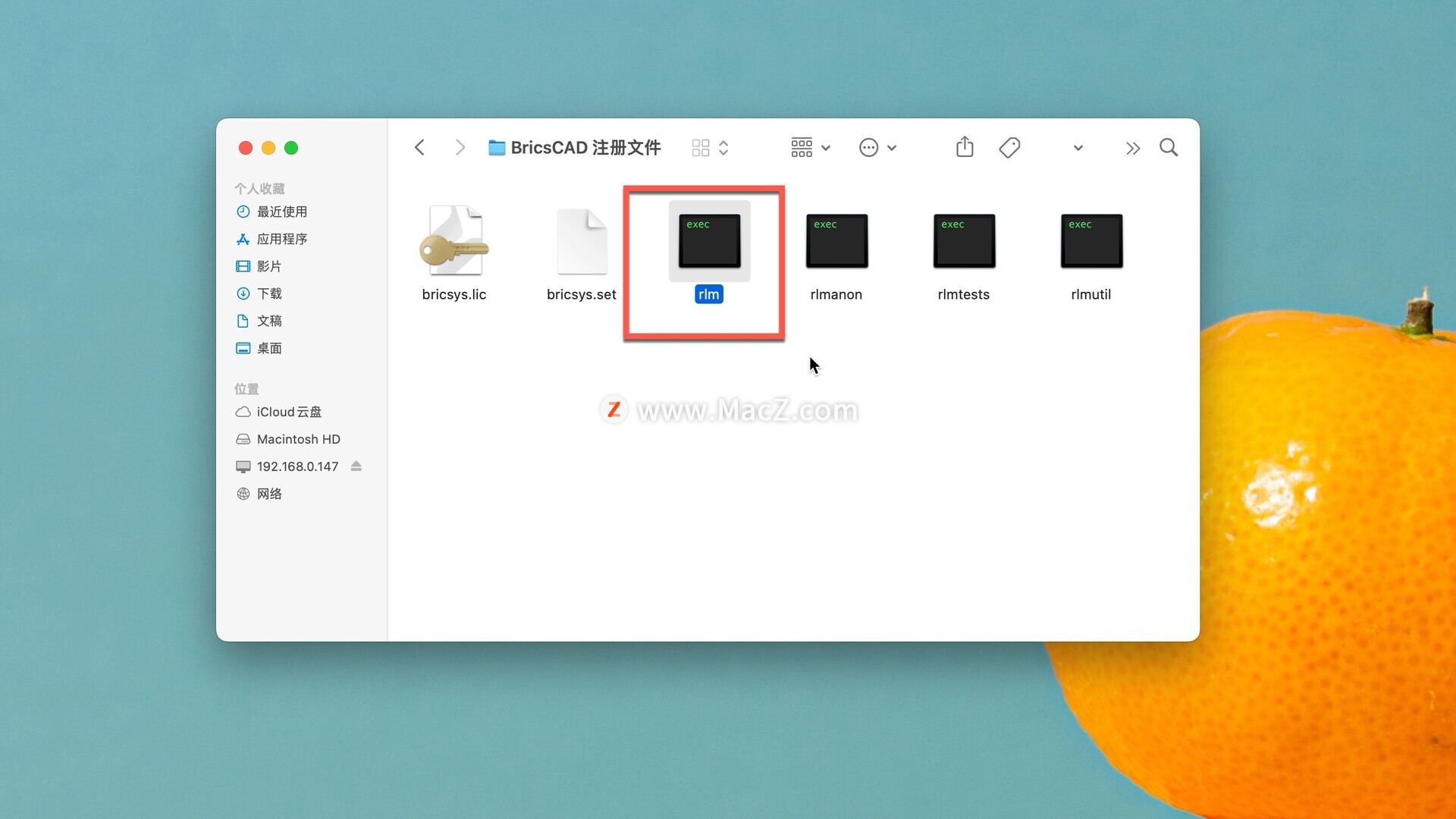Eject the 192.168.0.147 server
This screenshot has height=819, width=1456.
[x=356, y=466]
